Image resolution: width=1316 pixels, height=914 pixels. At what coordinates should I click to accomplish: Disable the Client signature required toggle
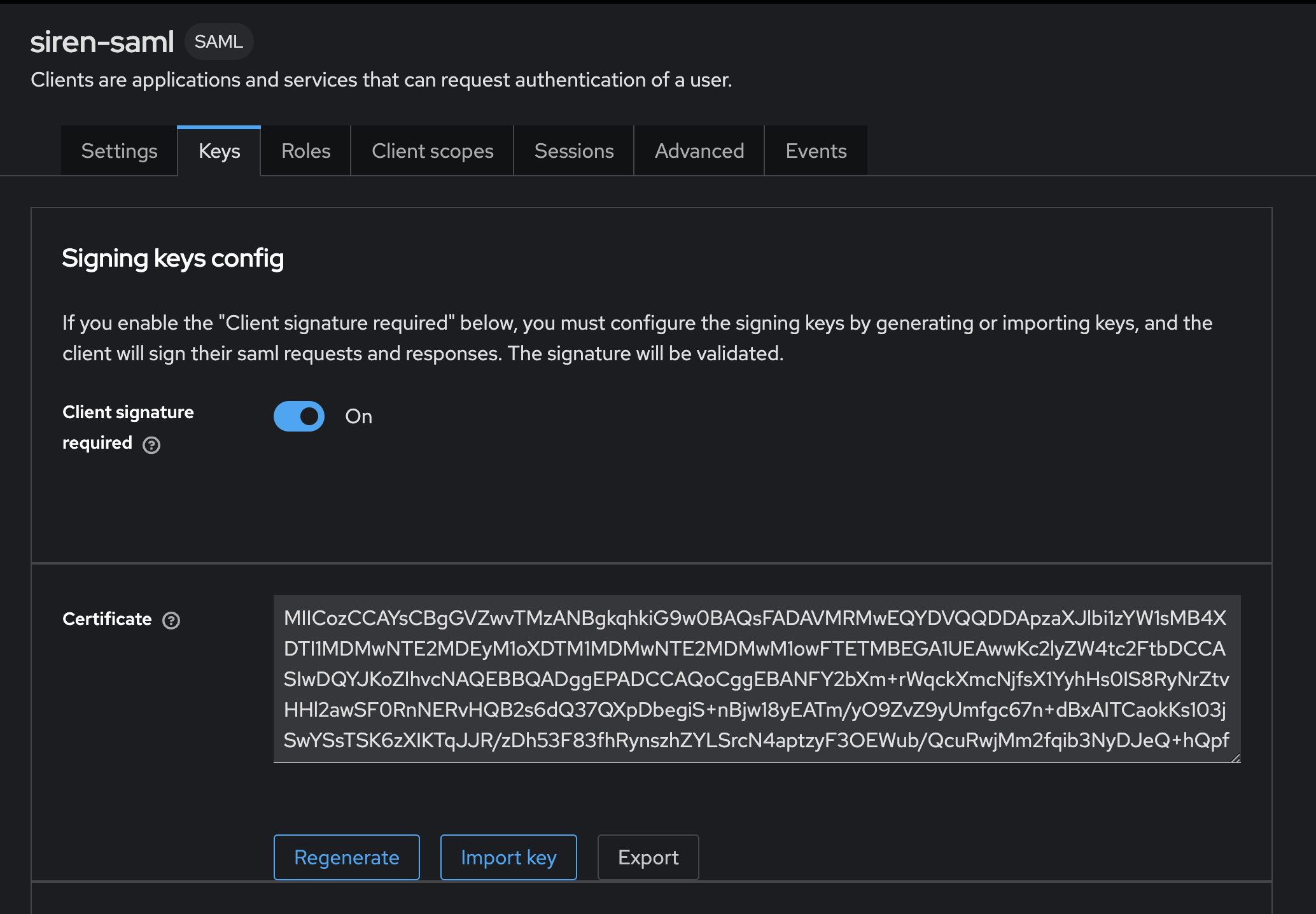[x=298, y=416]
